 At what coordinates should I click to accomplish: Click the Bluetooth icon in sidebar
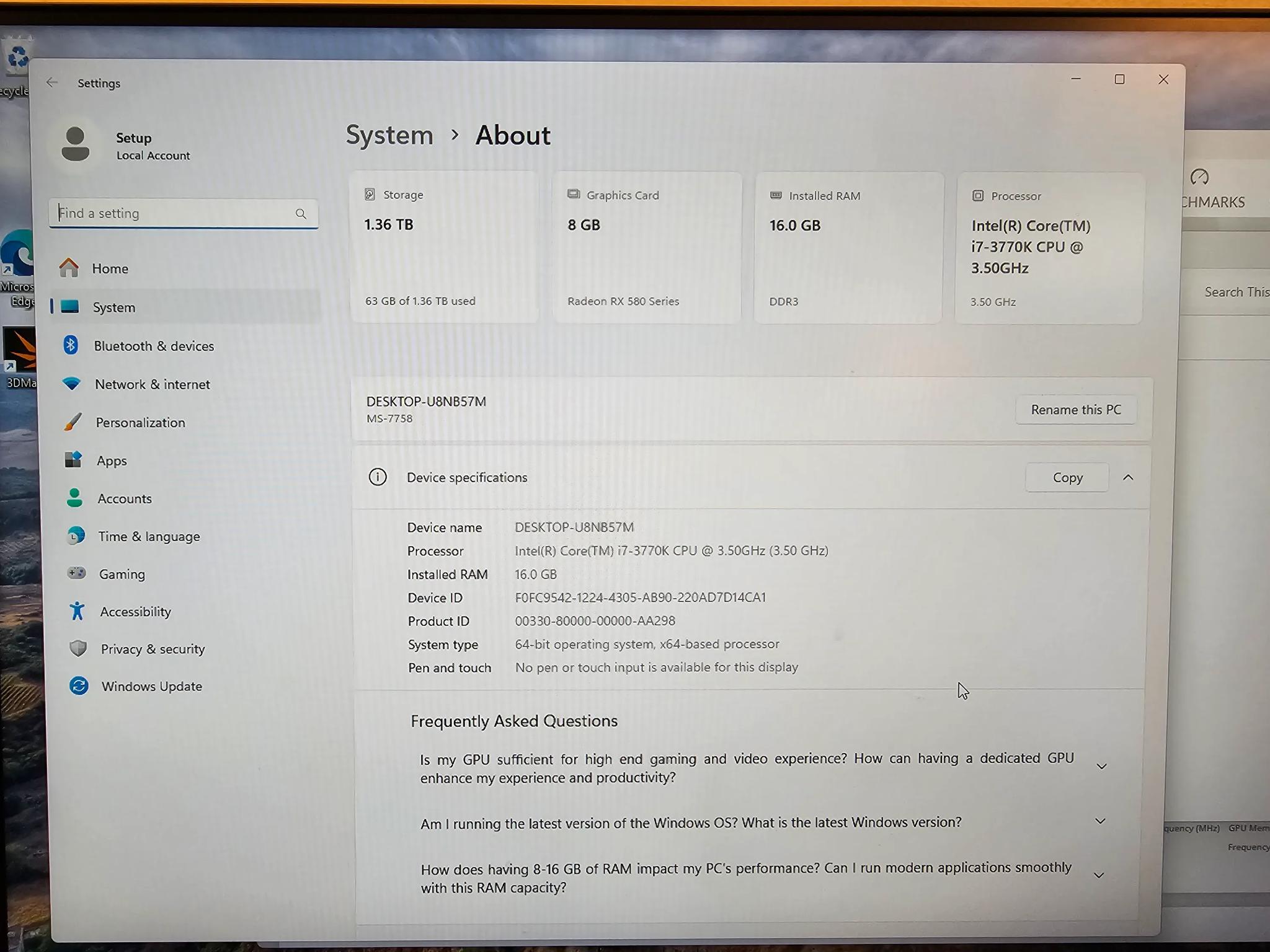(x=71, y=345)
